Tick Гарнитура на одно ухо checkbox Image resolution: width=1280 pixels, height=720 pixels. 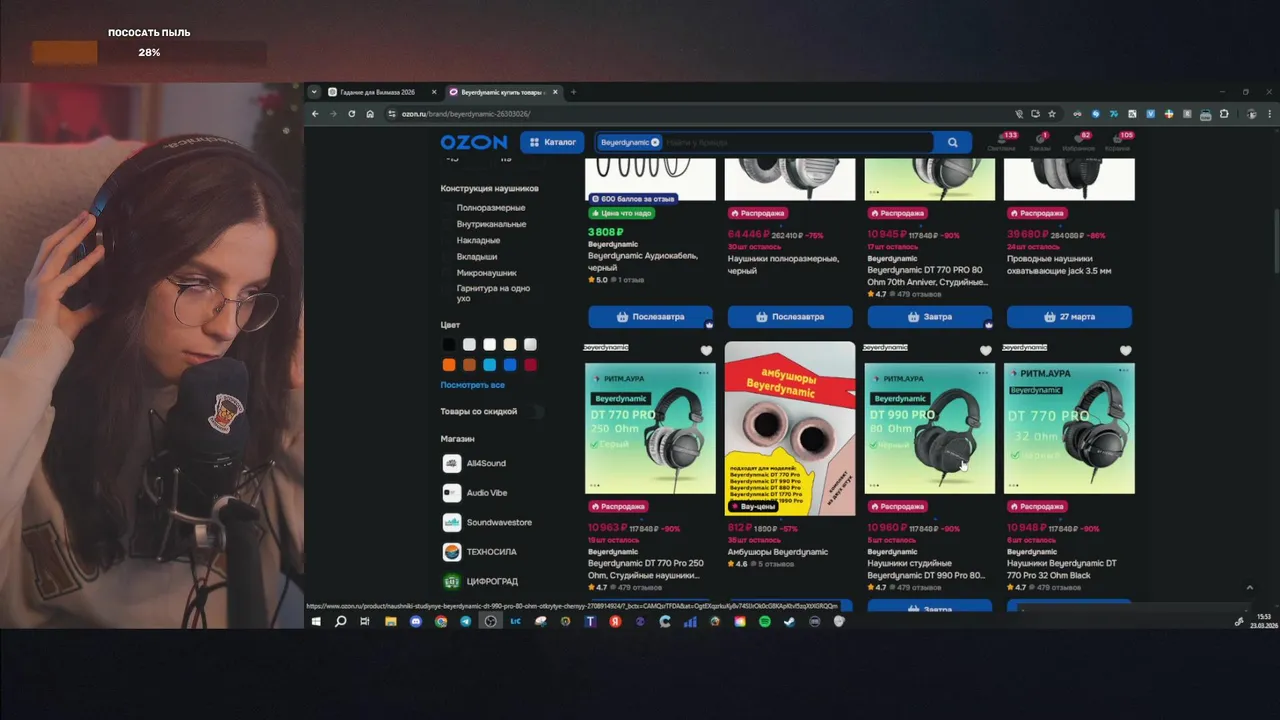[448, 289]
